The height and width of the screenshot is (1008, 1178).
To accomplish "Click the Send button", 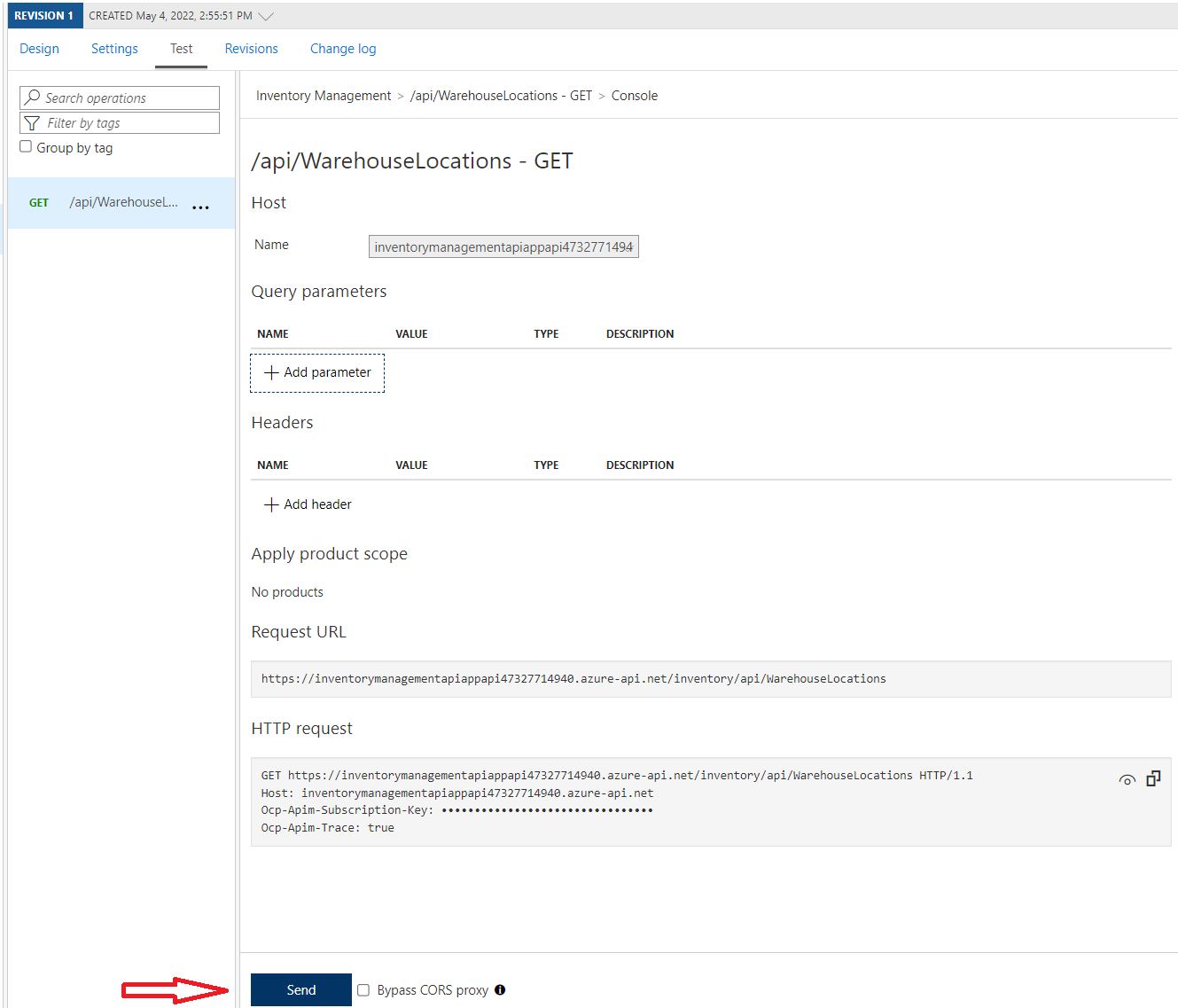I will coord(300,989).
